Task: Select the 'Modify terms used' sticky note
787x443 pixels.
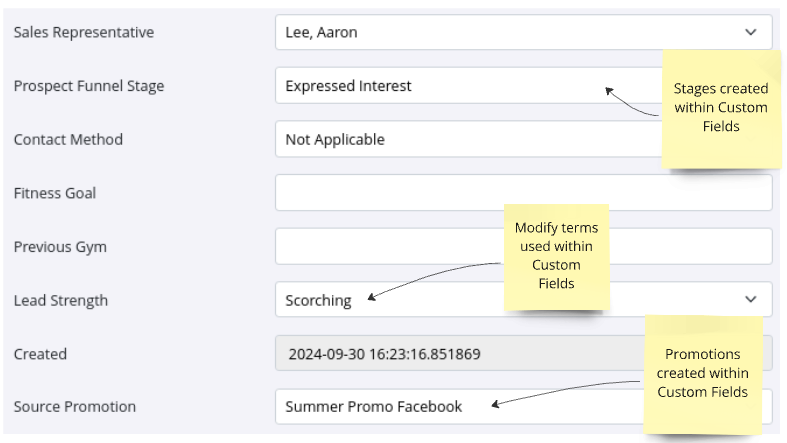Action: point(555,255)
